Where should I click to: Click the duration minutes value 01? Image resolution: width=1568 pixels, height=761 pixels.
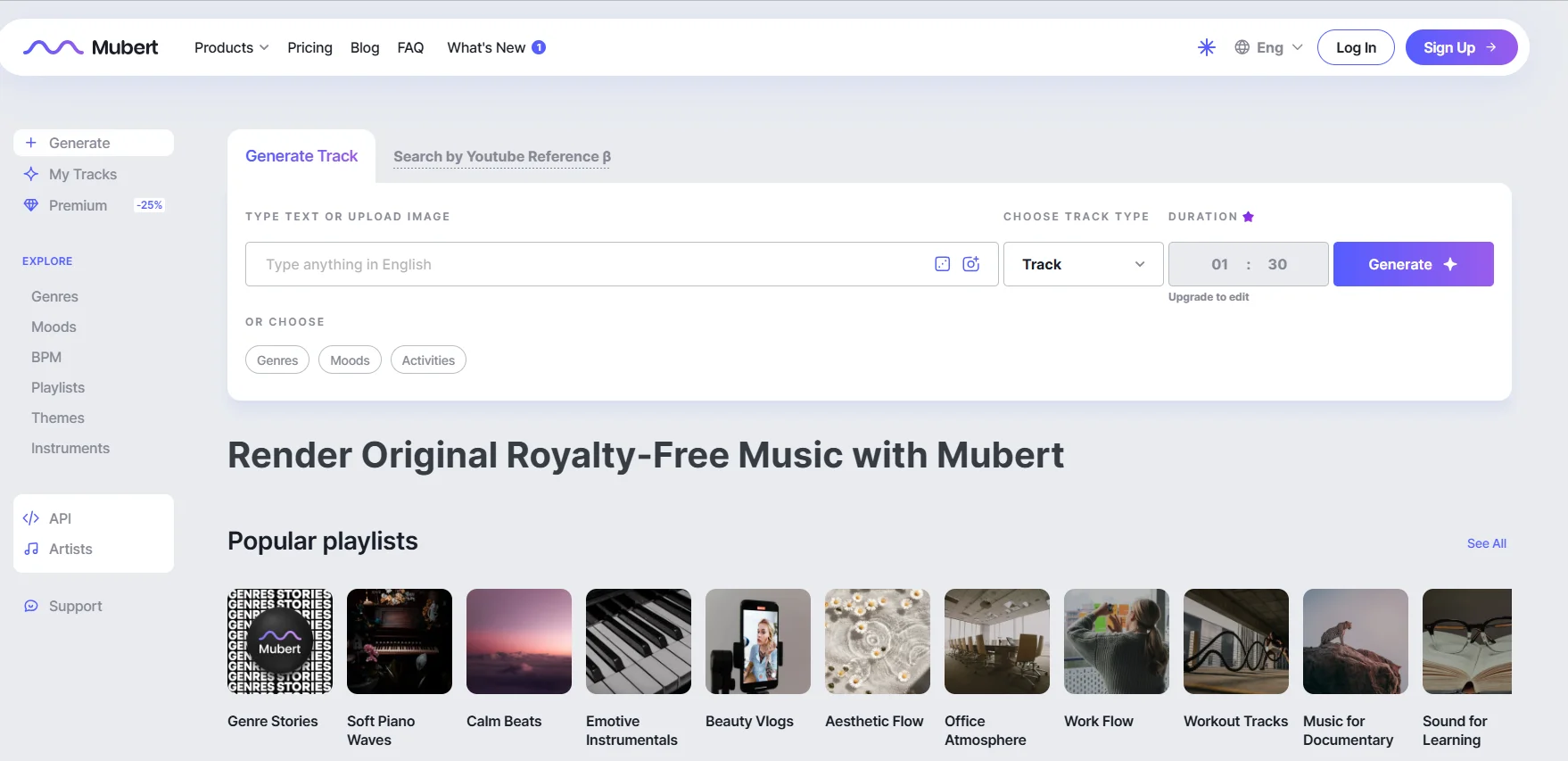tap(1220, 264)
